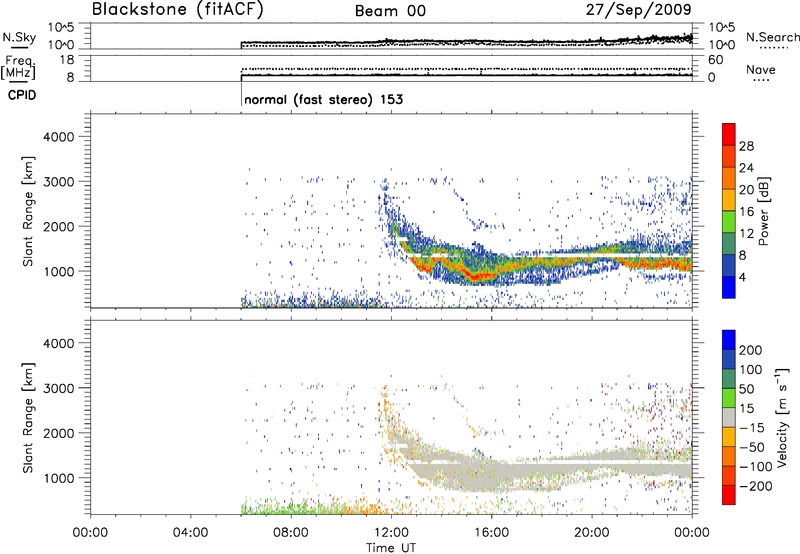800x554 pixels.
Task: Click the power colorbar value '28'
Action: pyautogui.click(x=746, y=146)
